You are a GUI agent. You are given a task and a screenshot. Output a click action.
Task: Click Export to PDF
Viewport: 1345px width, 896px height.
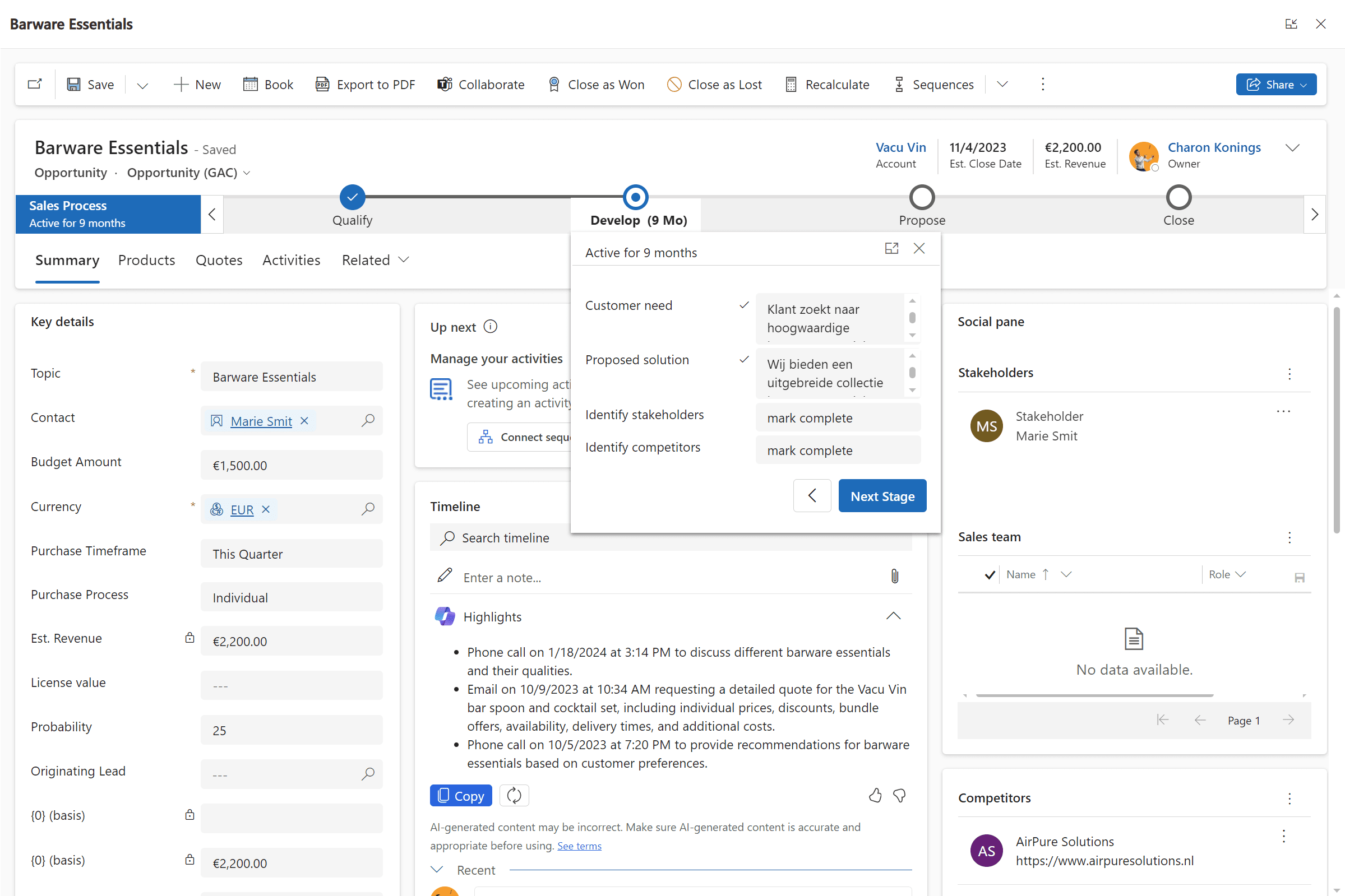(365, 85)
